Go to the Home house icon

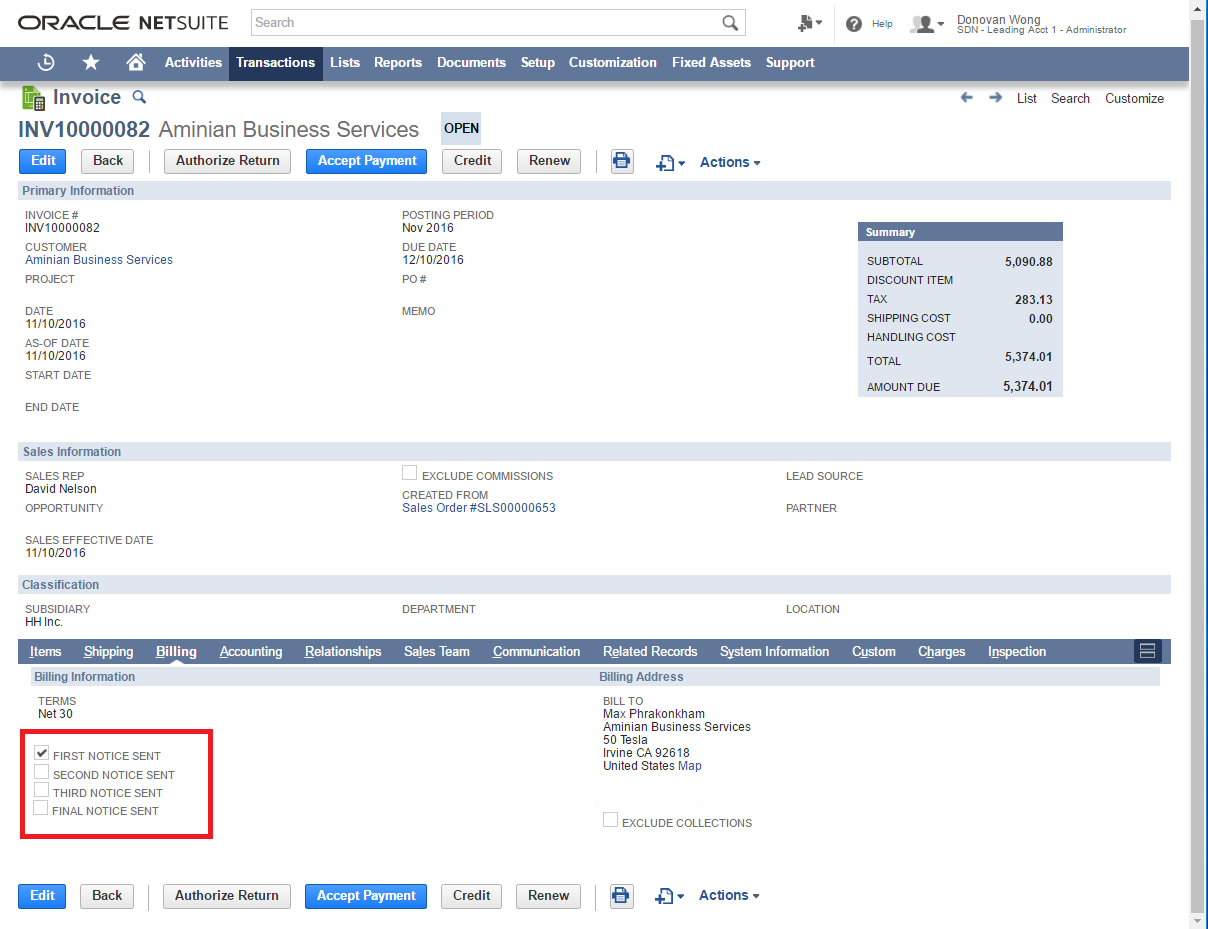(136, 62)
